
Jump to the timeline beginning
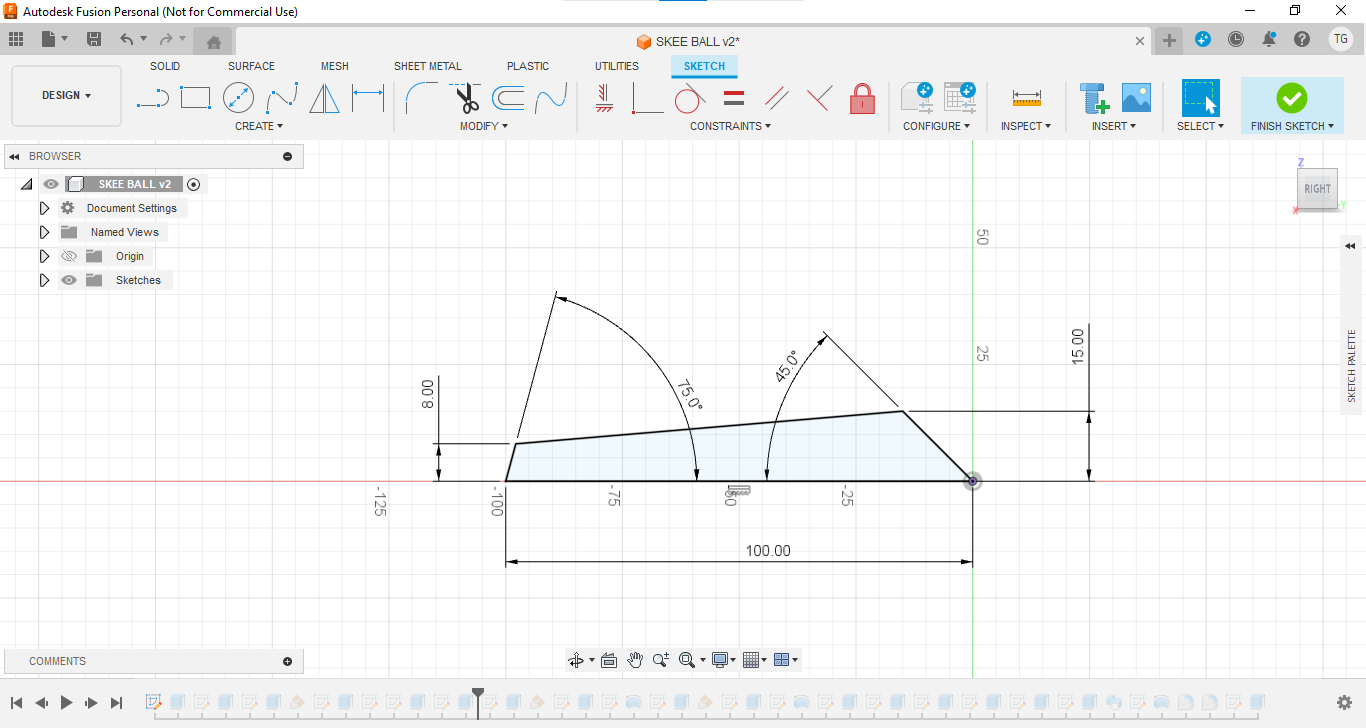17,703
